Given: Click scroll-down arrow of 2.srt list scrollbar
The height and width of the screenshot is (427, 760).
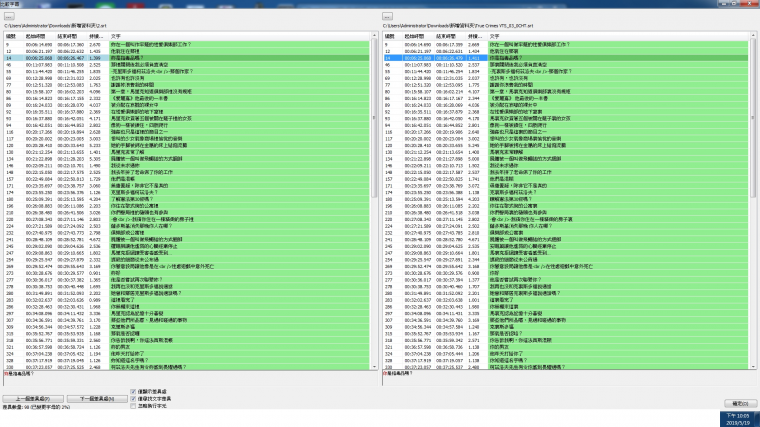Looking at the screenshot, I should point(374,367).
